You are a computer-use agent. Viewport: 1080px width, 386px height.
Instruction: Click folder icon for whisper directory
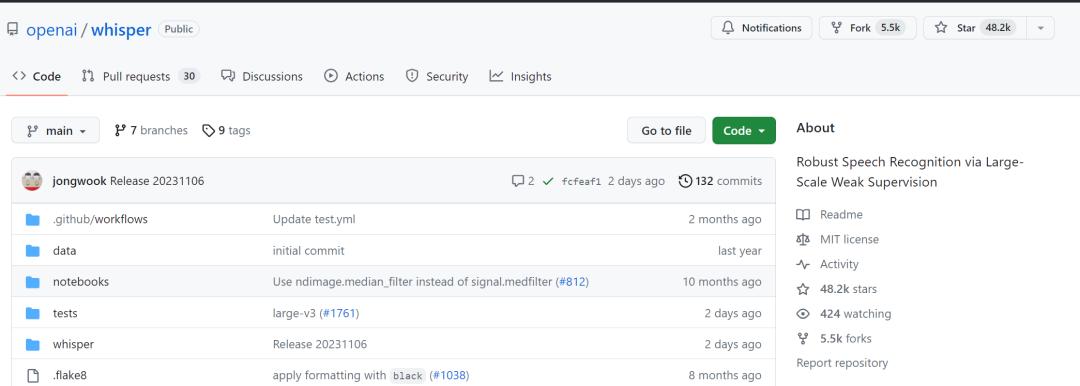[32, 345]
